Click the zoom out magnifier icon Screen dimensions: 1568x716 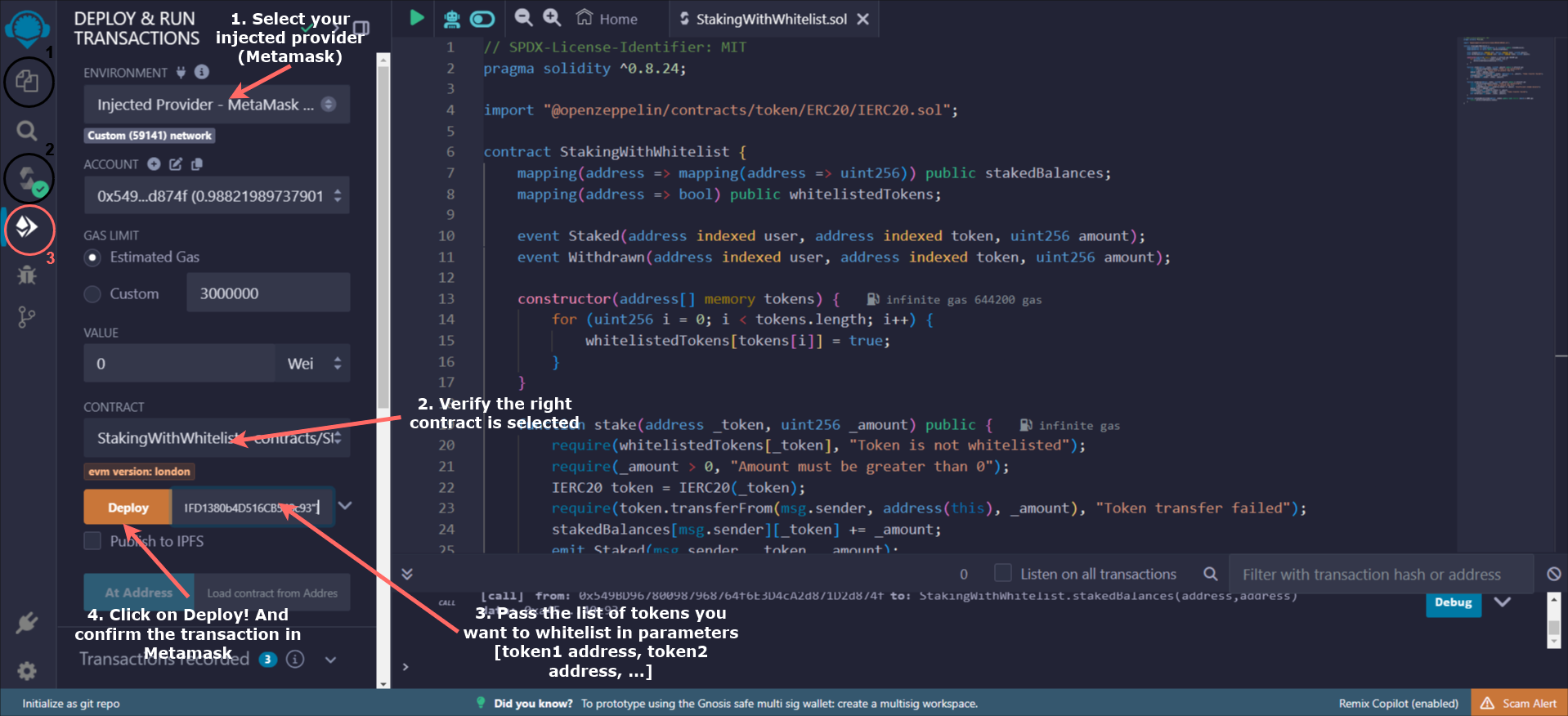523,18
